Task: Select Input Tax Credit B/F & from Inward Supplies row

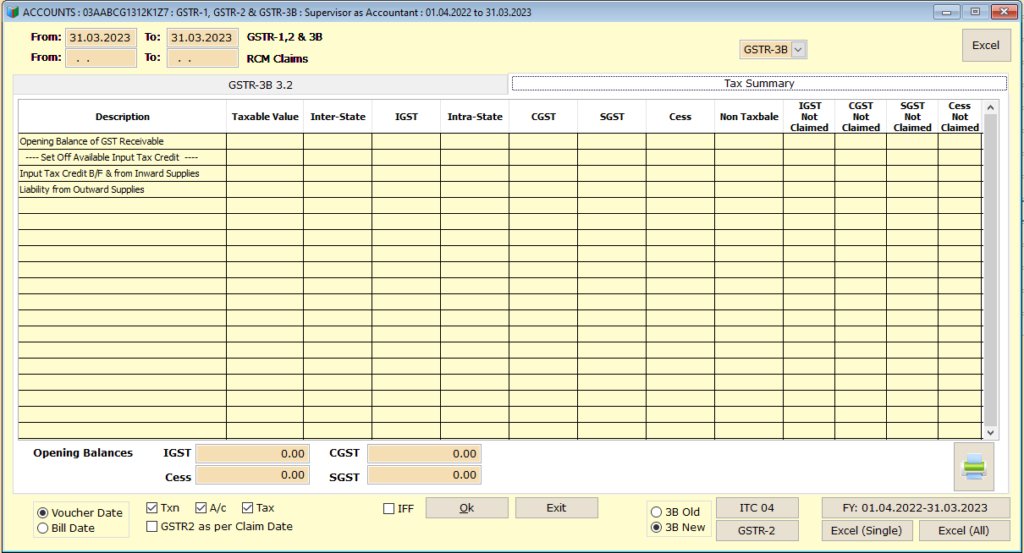Action: [500, 174]
